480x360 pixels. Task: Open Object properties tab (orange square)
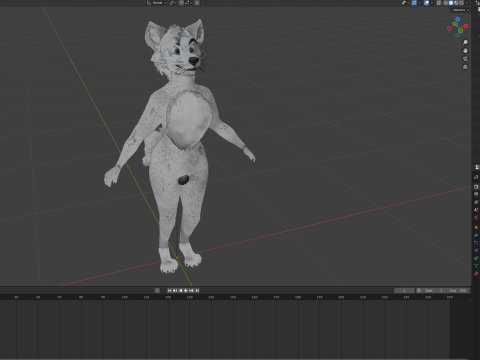pos(476,227)
